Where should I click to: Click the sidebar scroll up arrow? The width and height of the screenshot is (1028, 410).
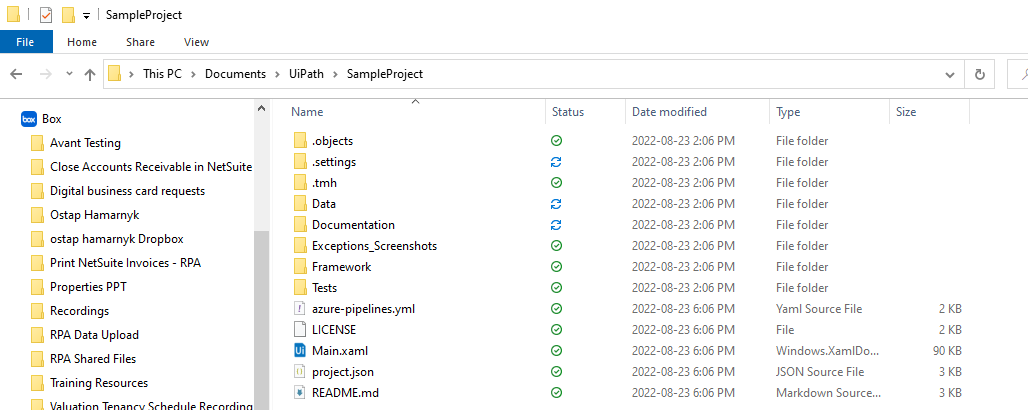coord(261,108)
